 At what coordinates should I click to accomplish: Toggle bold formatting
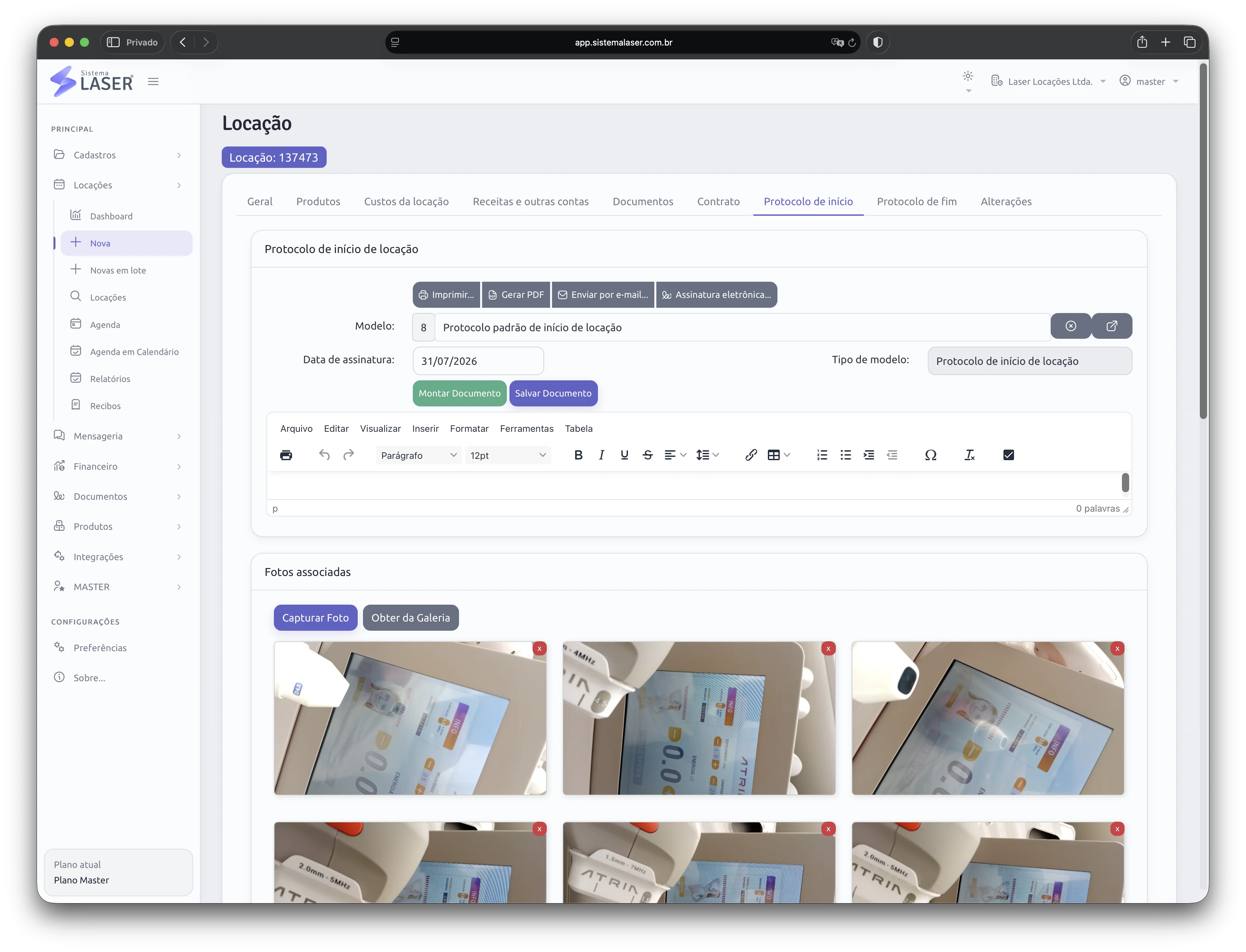pos(578,455)
